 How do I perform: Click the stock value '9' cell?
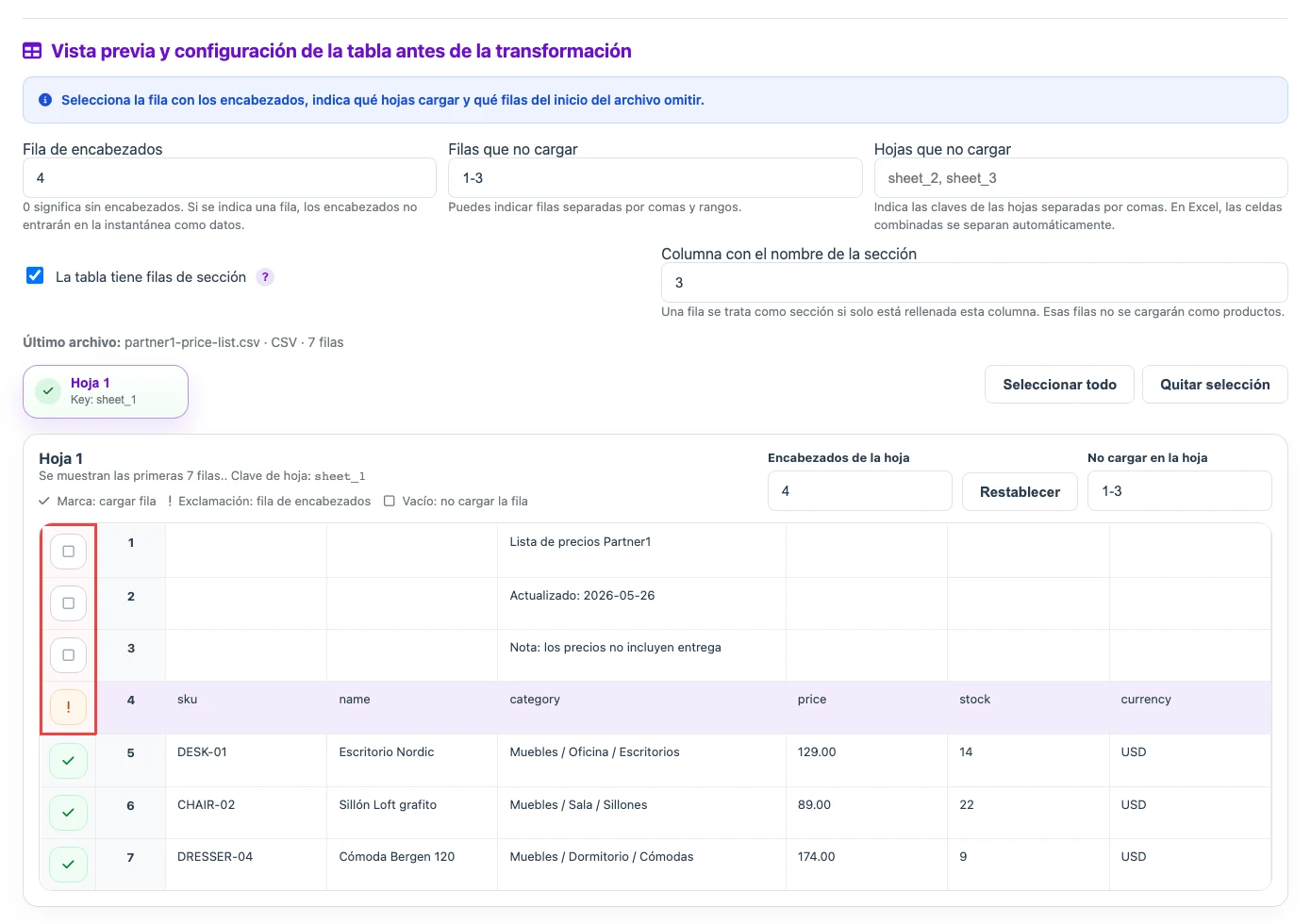[x=1028, y=865]
